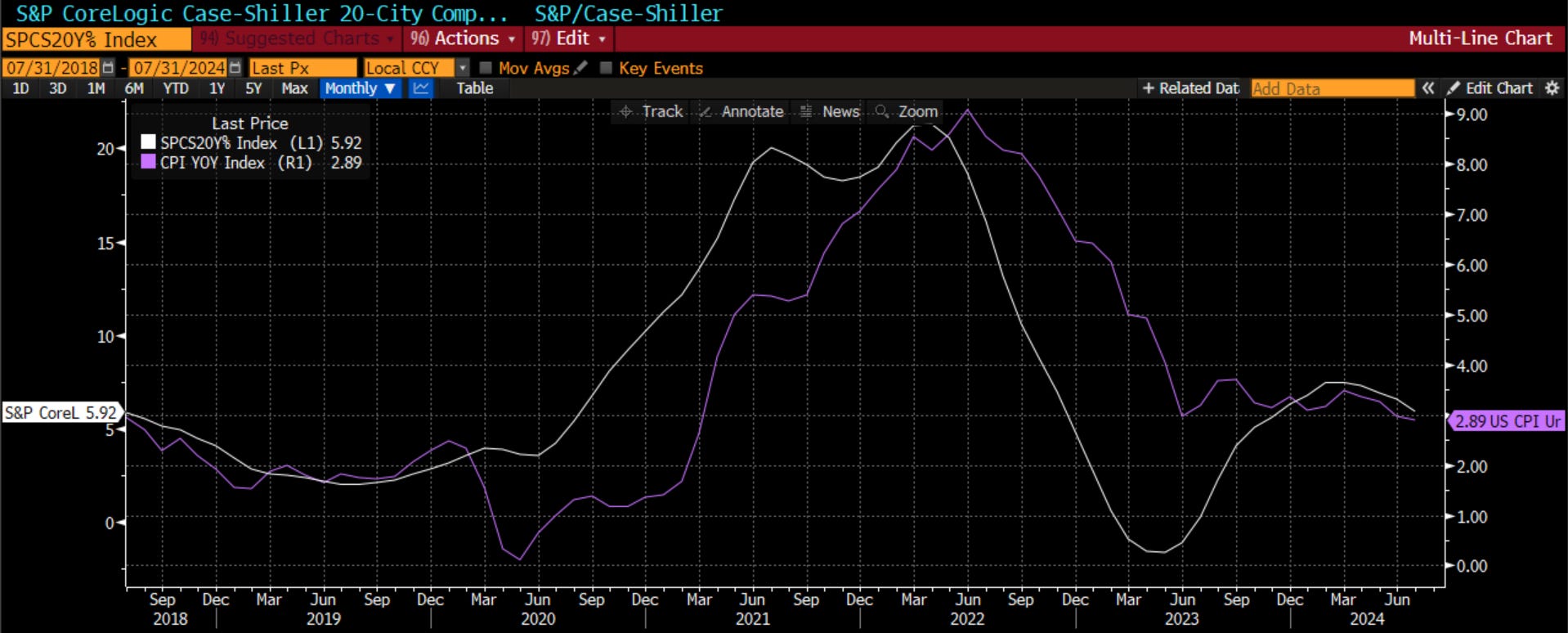Switch to the Table view
Screen dimensions: 1568x633
point(474,88)
